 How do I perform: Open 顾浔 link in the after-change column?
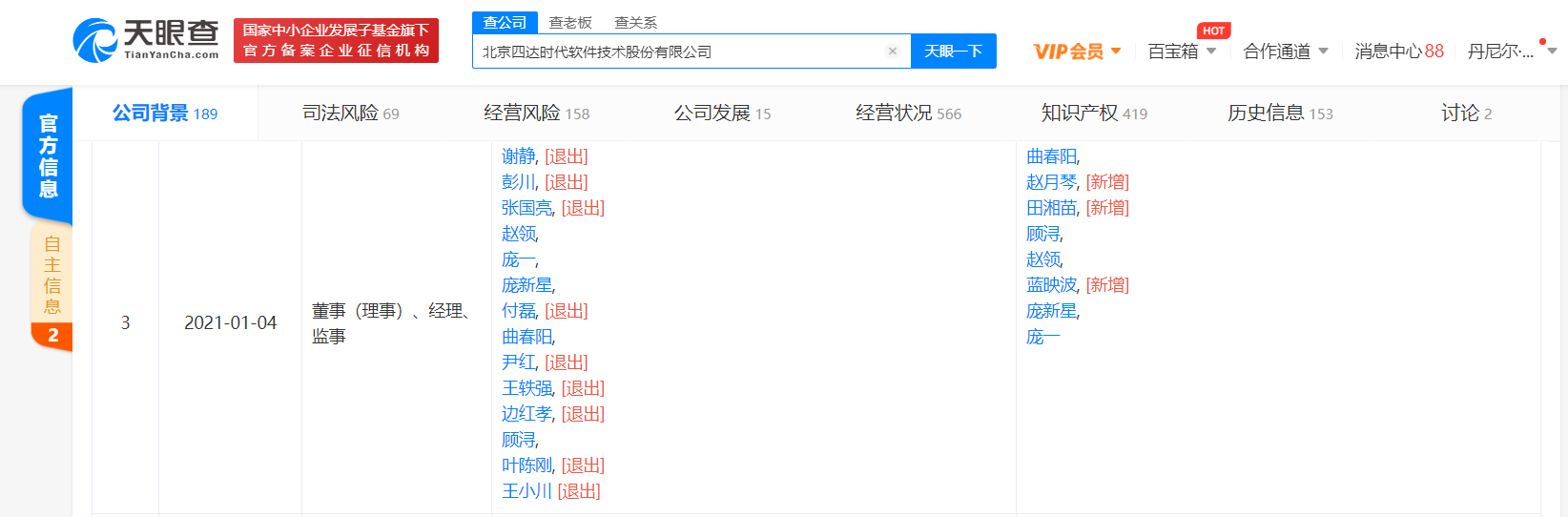point(1043,234)
